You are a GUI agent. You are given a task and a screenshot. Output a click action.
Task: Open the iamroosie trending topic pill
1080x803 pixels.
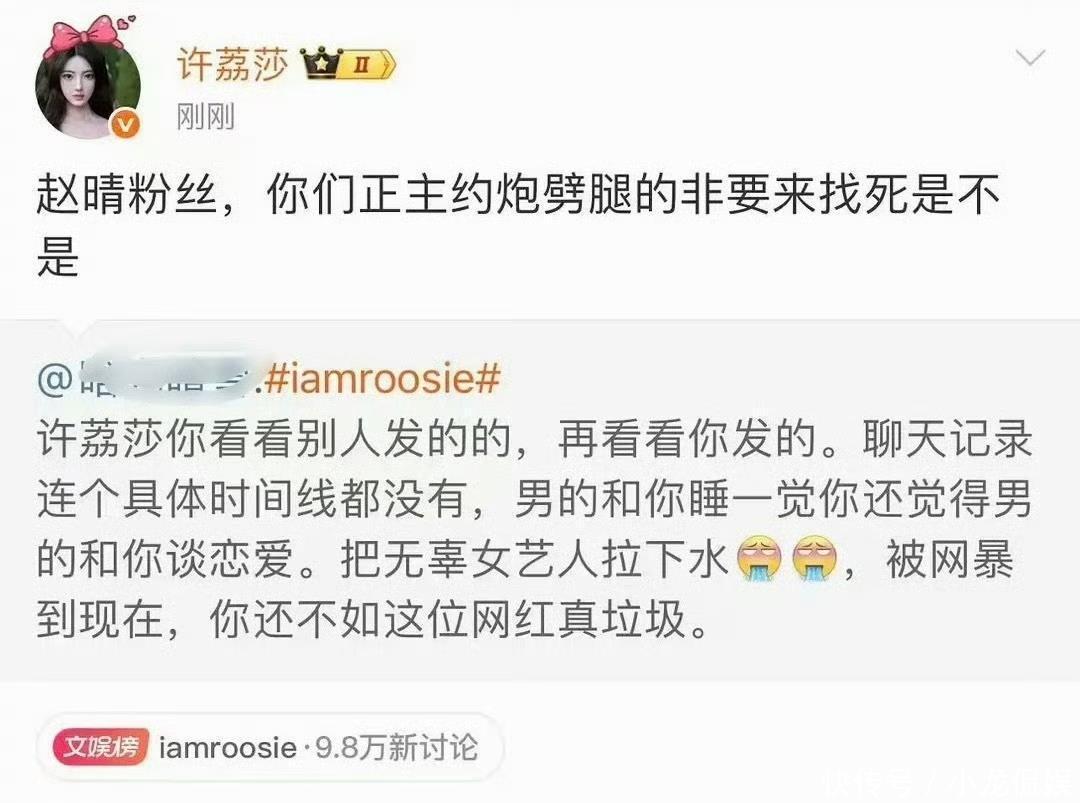click(270, 747)
